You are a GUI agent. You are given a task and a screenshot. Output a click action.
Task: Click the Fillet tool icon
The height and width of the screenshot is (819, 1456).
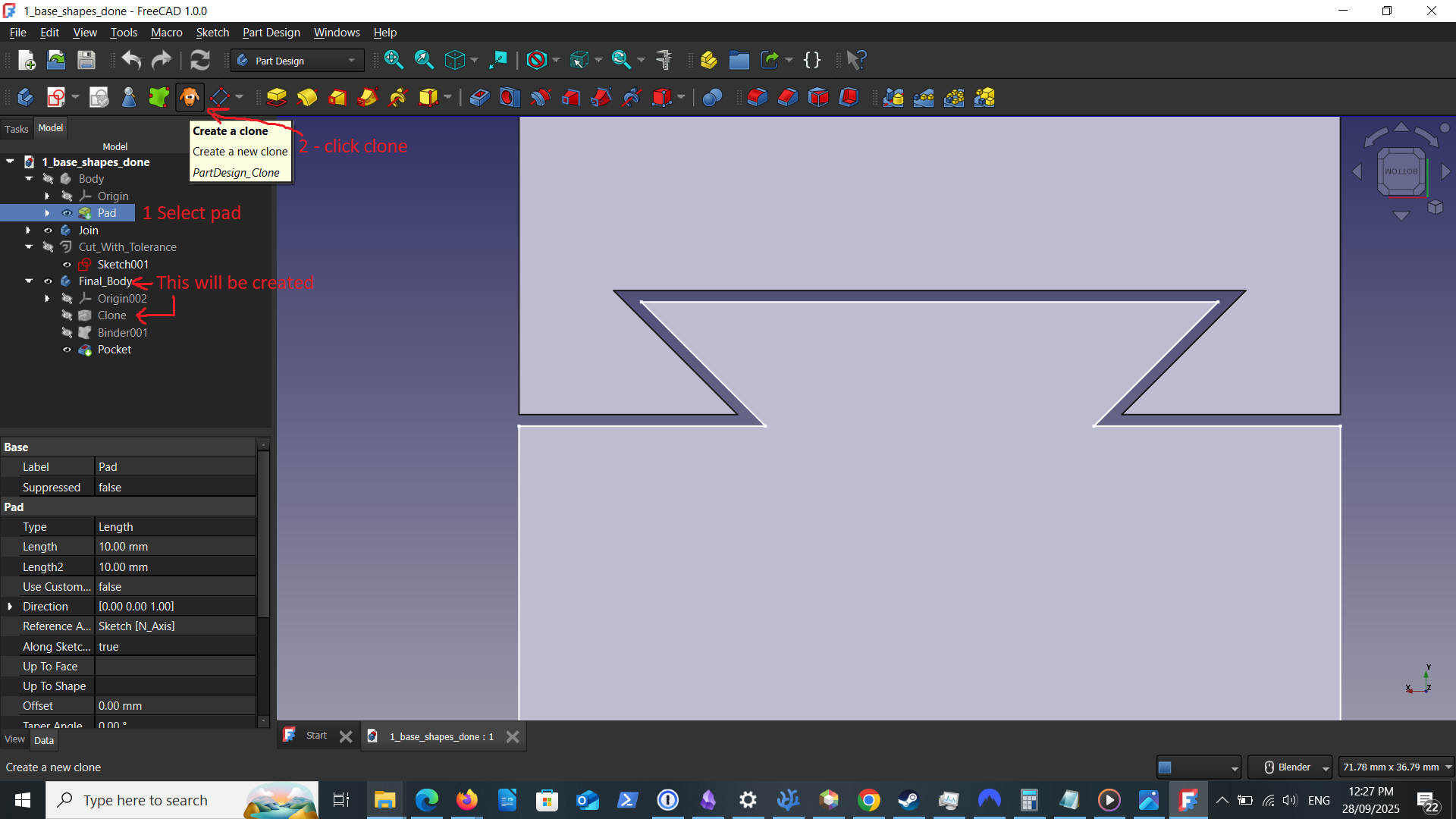(758, 98)
